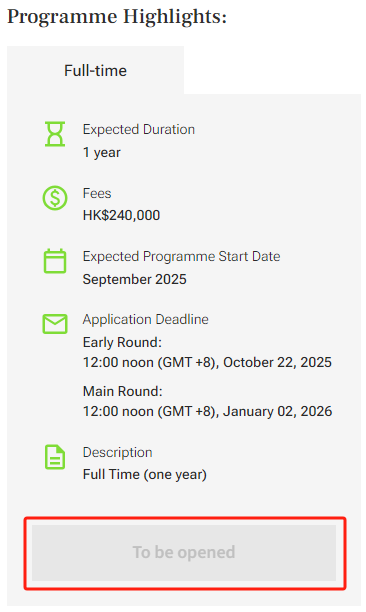Click the Fees label text
This screenshot has width=366, height=612.
(x=97, y=193)
